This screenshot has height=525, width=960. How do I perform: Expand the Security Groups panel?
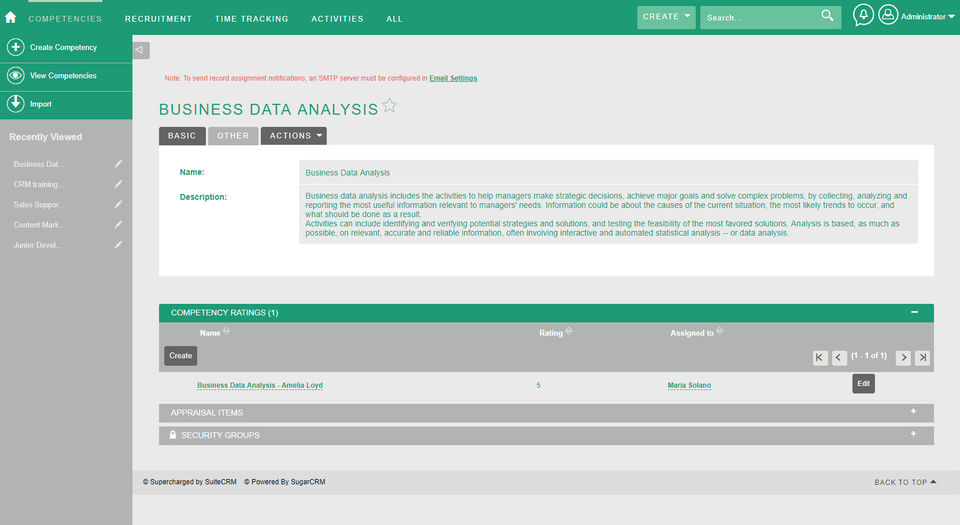(x=913, y=434)
